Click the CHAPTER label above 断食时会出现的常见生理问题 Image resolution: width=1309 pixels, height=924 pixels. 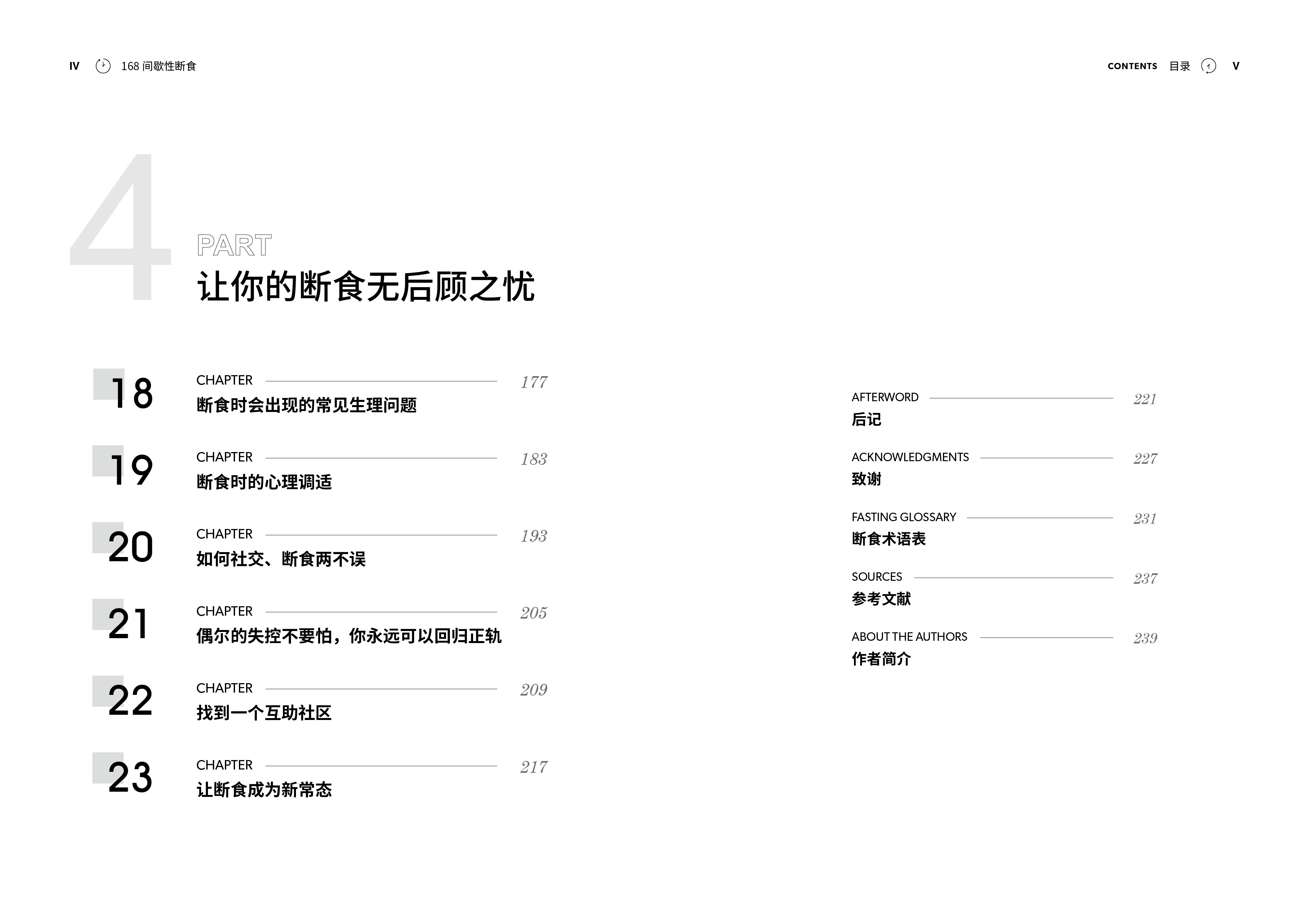224,380
